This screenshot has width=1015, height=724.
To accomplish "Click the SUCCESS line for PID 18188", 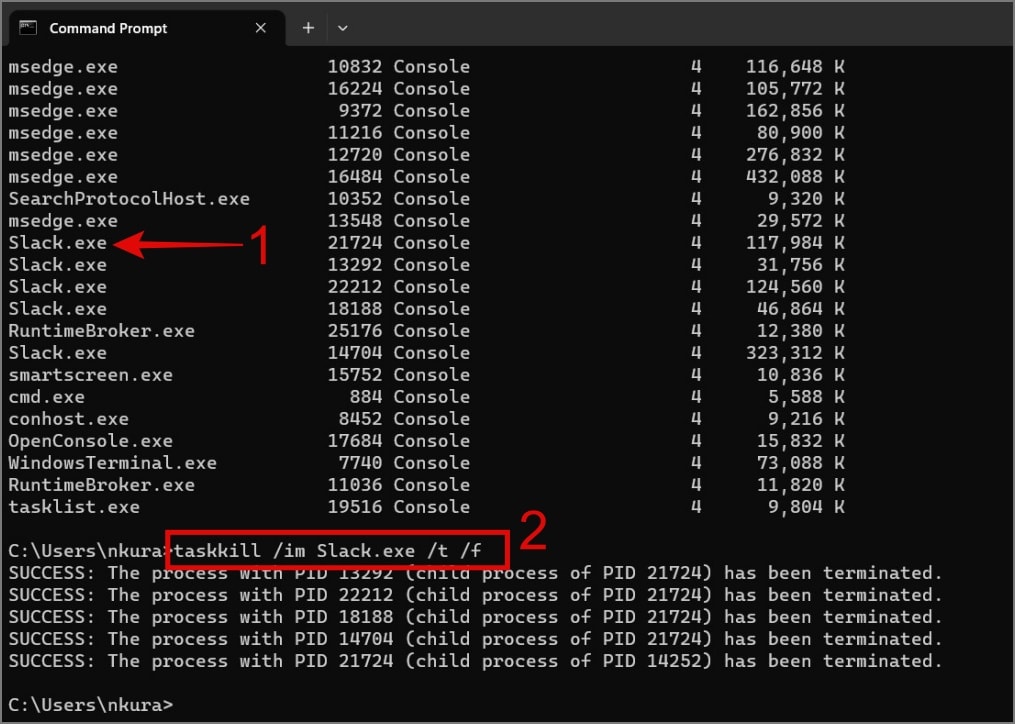I will pos(475,617).
